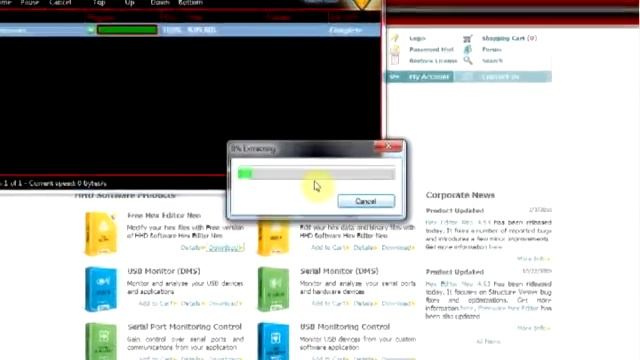Viewport: 640px width, 360px height.
Task: Open the Shopping Cart (0) link
Action: coord(509,38)
